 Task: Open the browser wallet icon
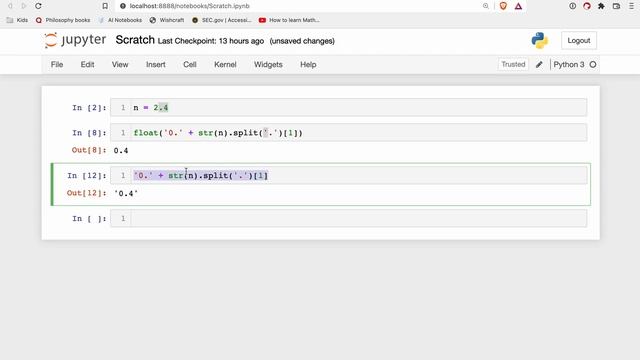[616, 6]
